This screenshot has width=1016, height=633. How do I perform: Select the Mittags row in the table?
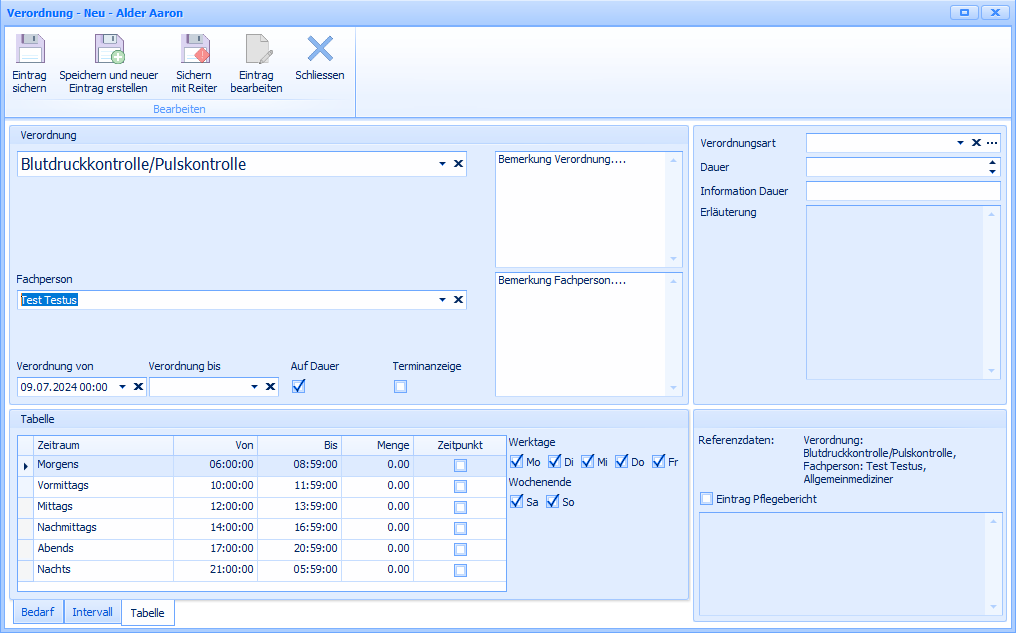tap(55, 506)
